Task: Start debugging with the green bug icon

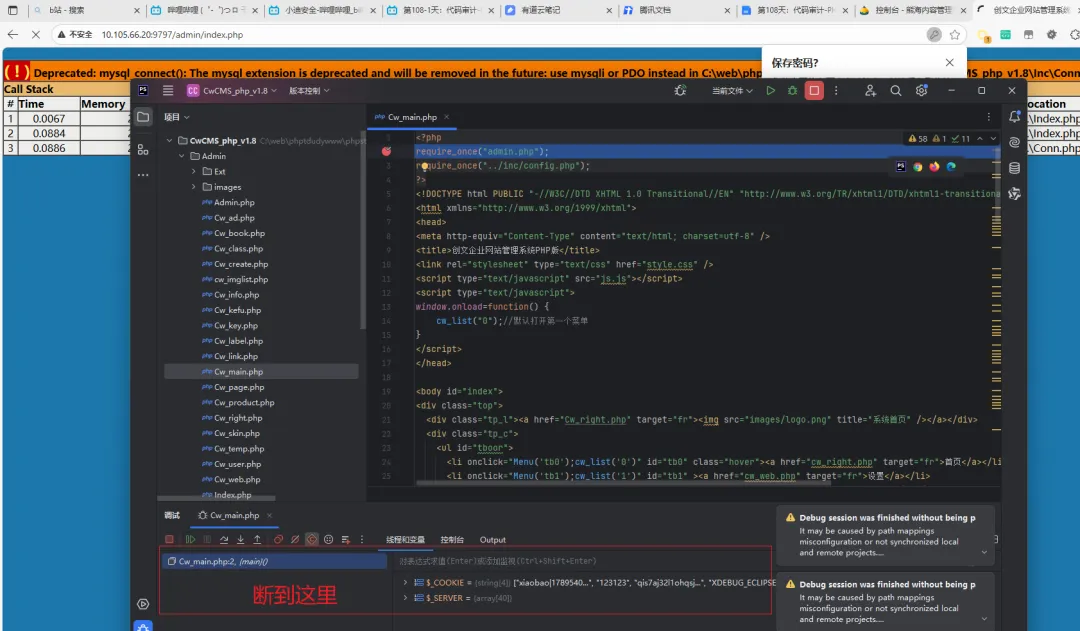Action: [x=792, y=90]
